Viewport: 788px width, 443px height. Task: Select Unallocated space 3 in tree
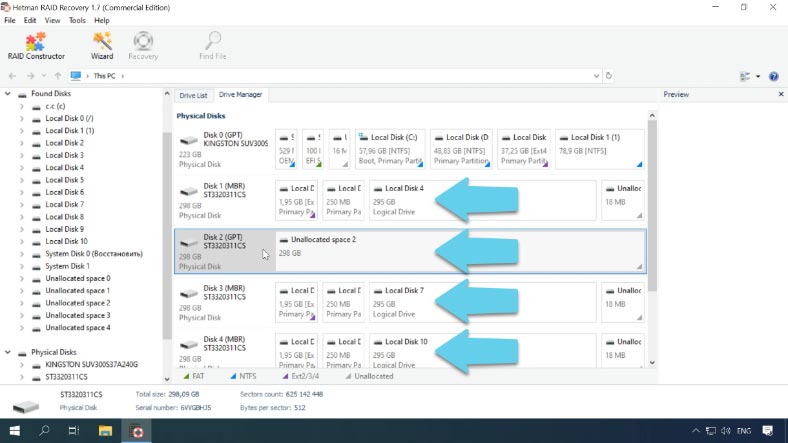pos(78,315)
